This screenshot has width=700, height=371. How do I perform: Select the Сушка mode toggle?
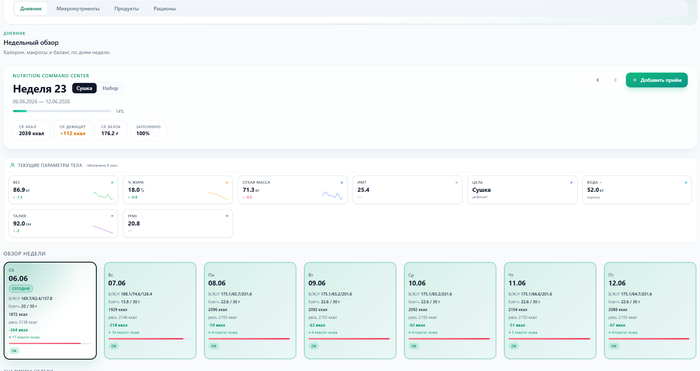click(x=84, y=88)
